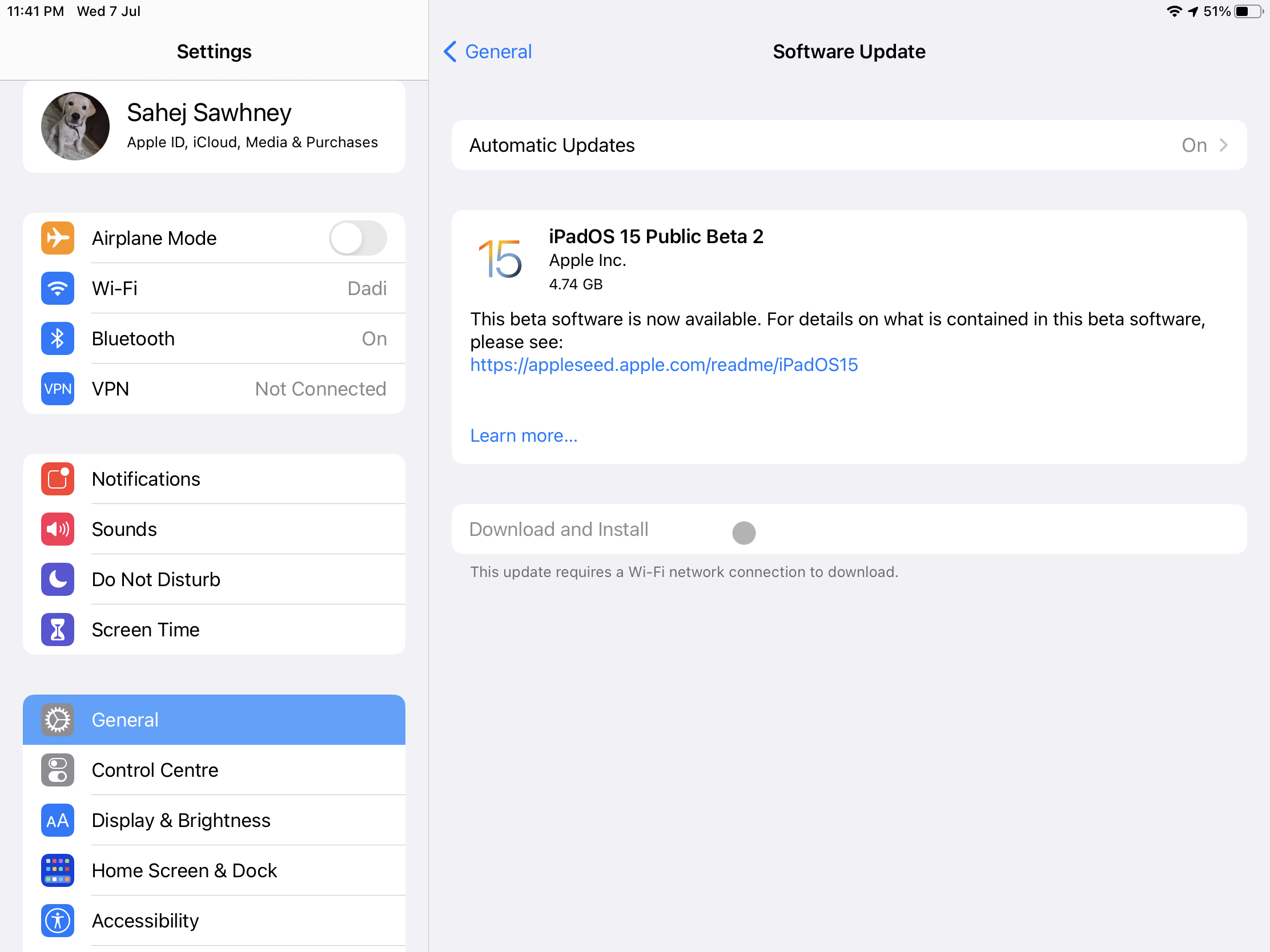The height and width of the screenshot is (952, 1270).
Task: Open Automatic Updates settings chevron
Action: point(1223,145)
